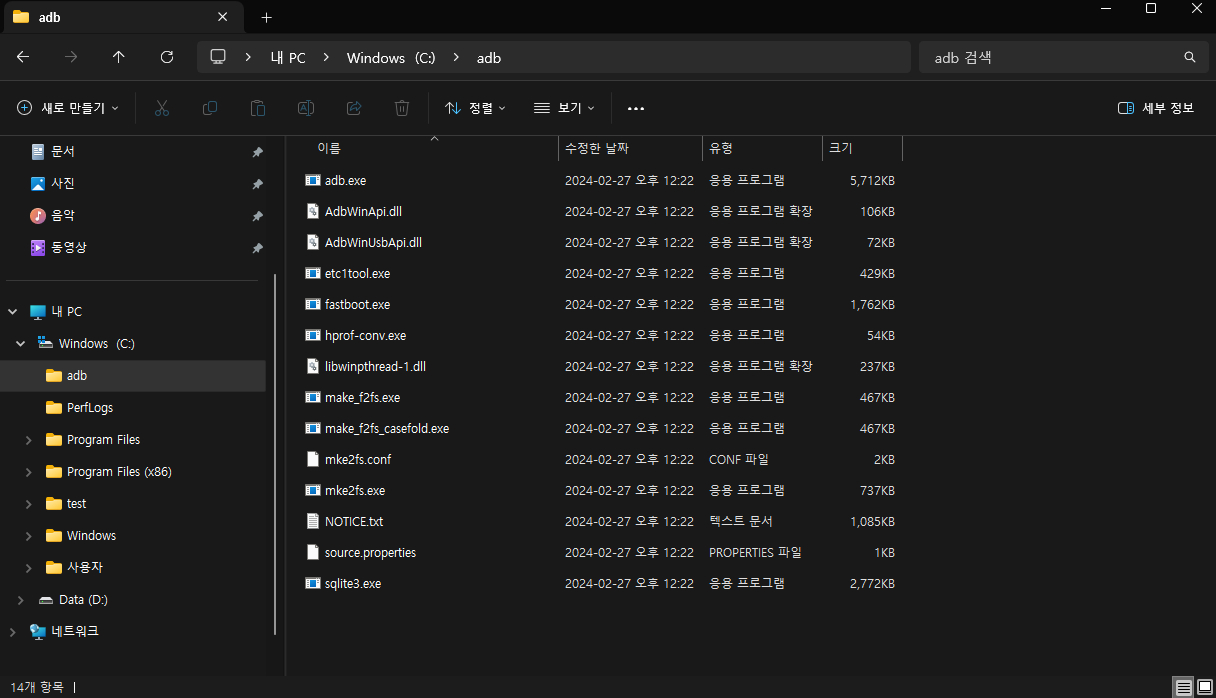Click the search magnifier icon
Image resolution: width=1216 pixels, height=698 pixels.
tap(1190, 57)
